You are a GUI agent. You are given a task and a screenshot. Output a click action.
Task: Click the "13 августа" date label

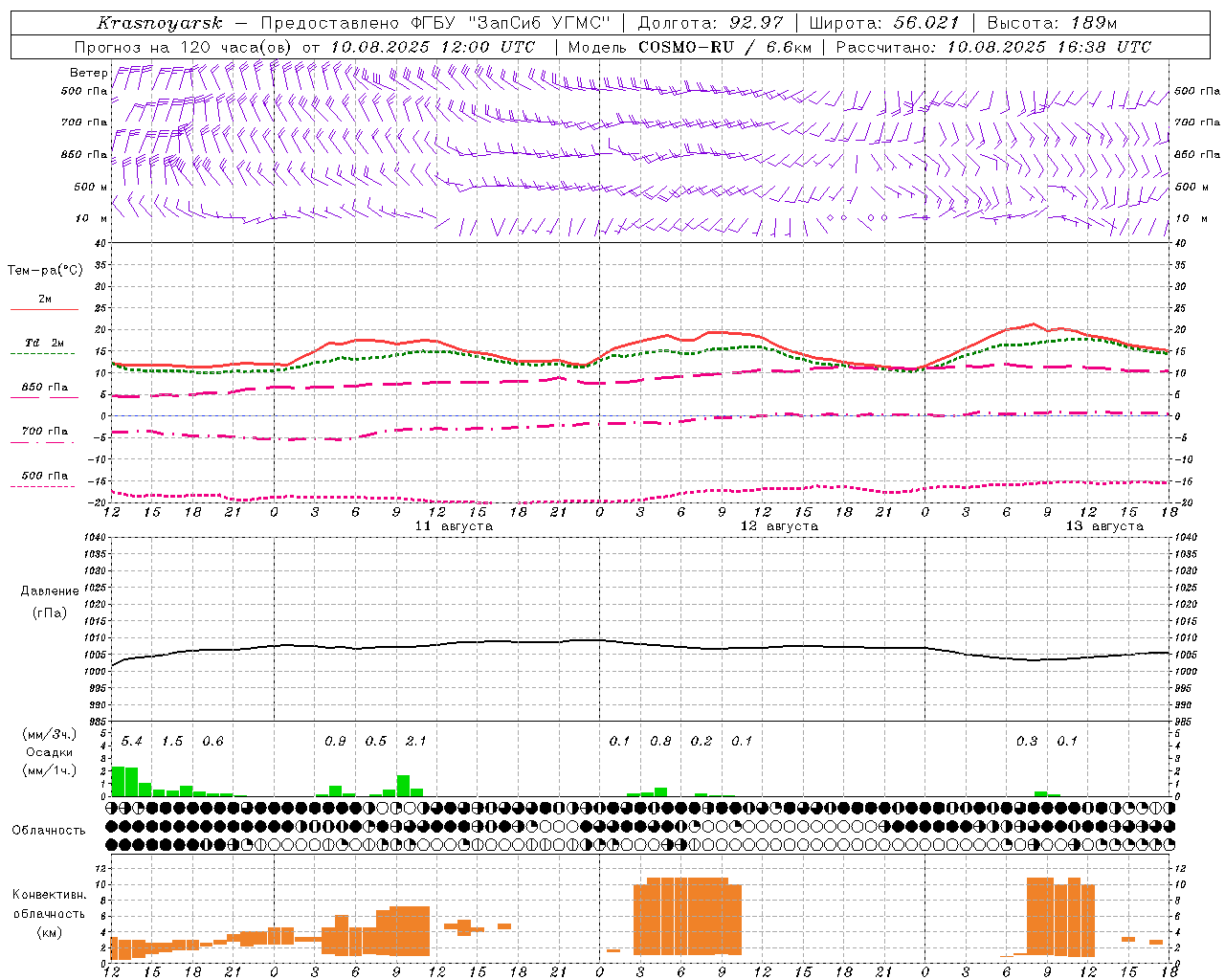pos(1104,526)
